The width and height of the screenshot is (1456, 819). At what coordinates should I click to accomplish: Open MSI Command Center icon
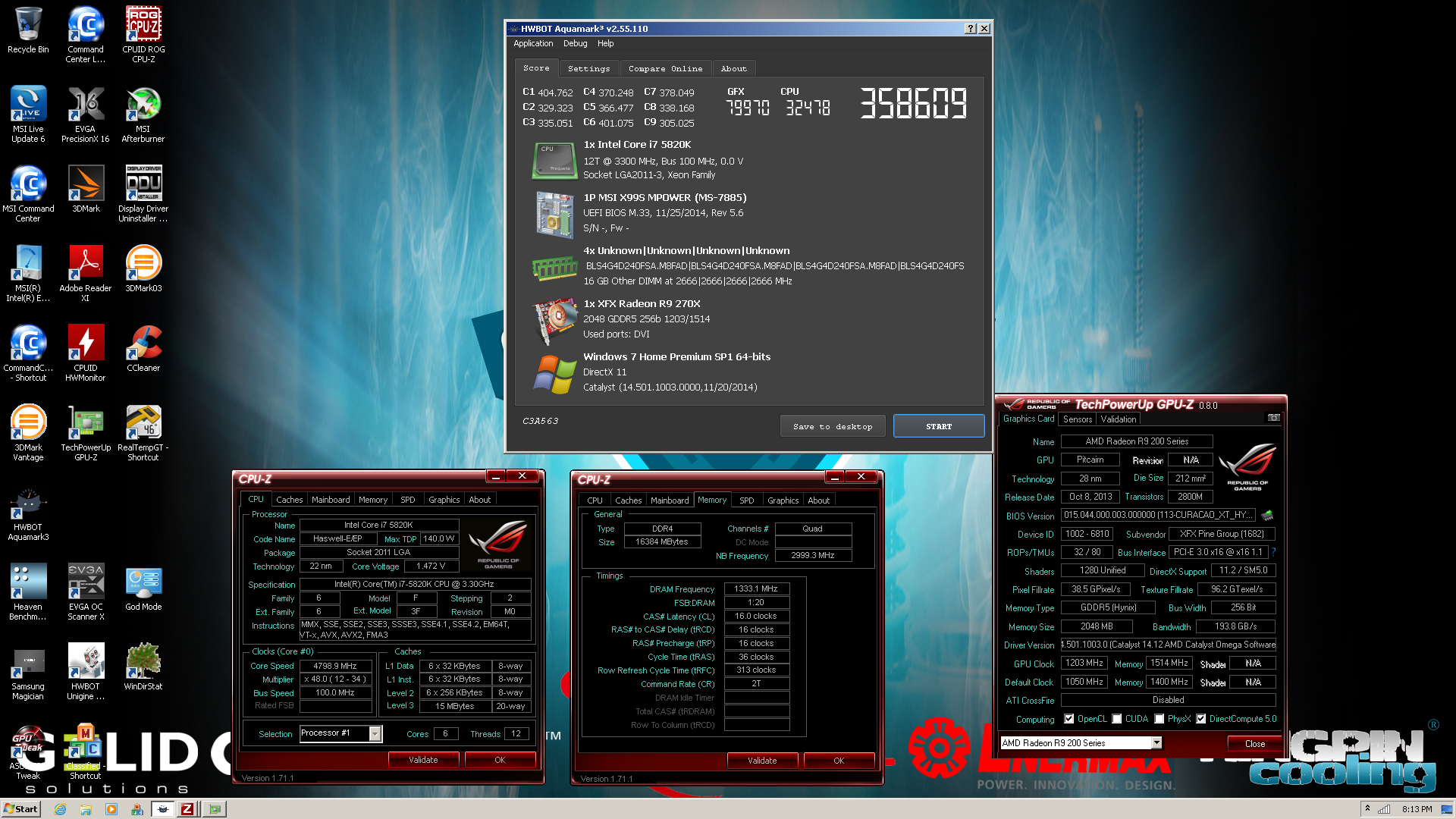click(x=28, y=194)
